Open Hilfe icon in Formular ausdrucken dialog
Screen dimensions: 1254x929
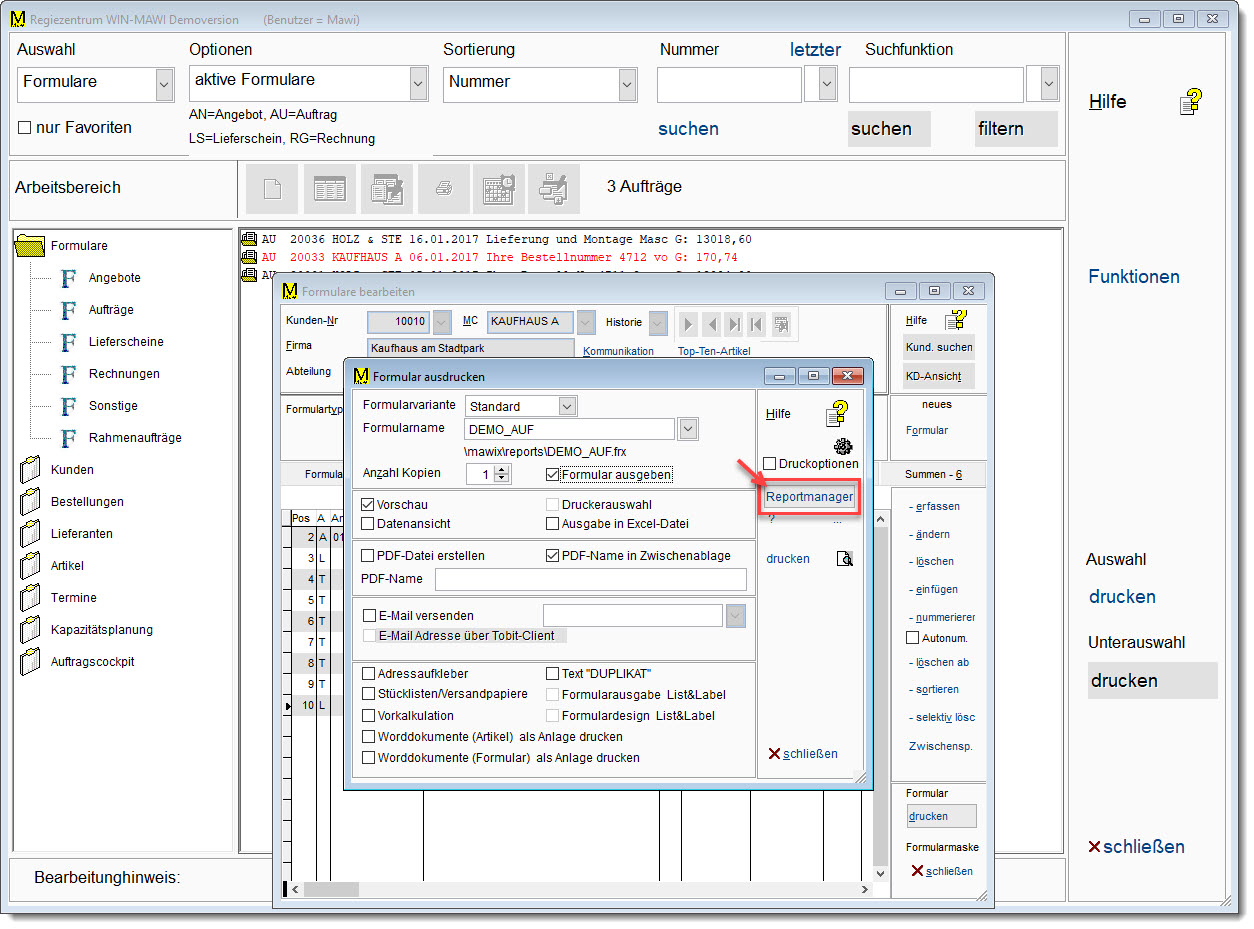click(x=836, y=414)
